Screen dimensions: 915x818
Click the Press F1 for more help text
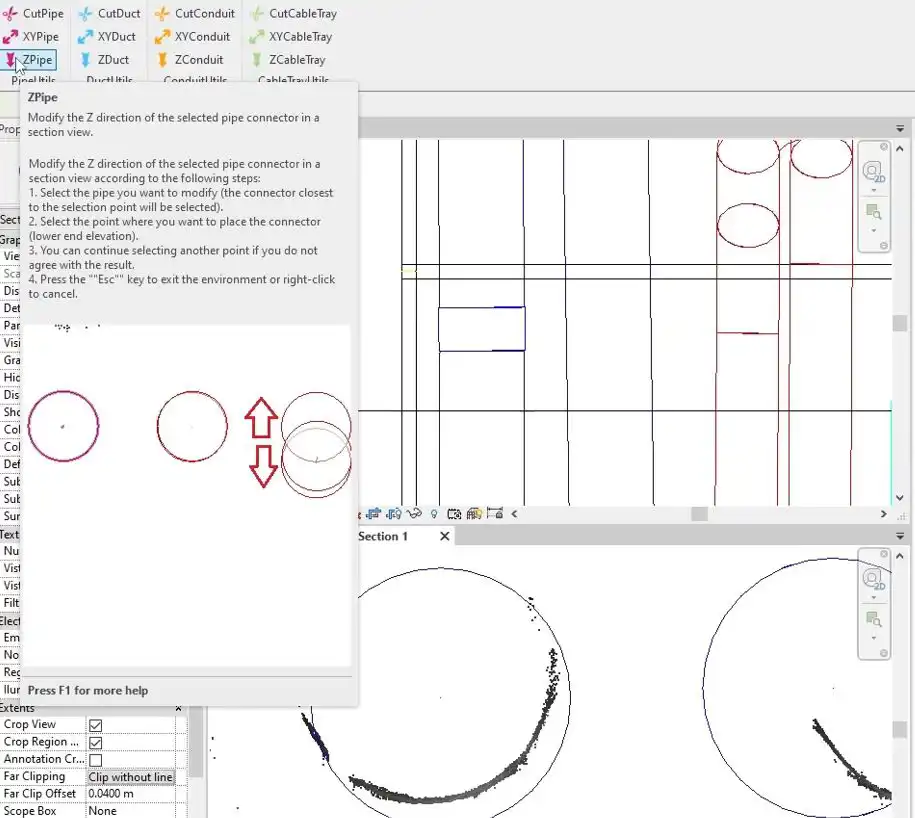[x=88, y=690]
